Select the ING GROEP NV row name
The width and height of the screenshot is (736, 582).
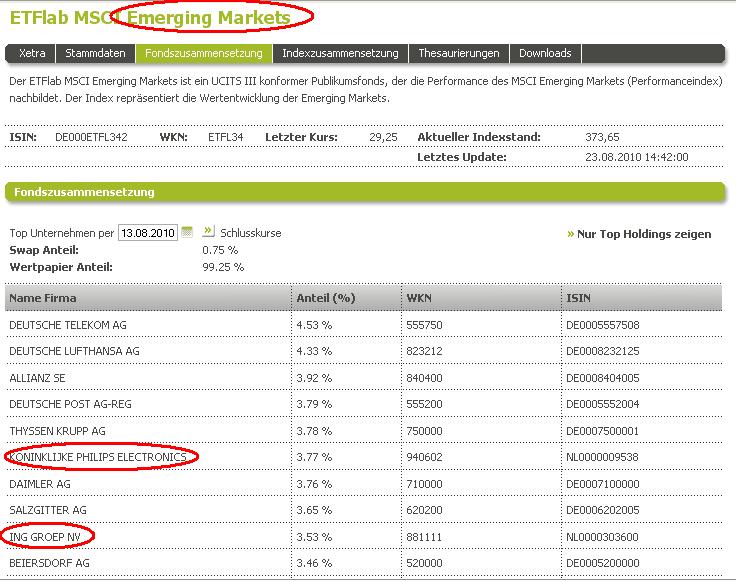point(45,537)
